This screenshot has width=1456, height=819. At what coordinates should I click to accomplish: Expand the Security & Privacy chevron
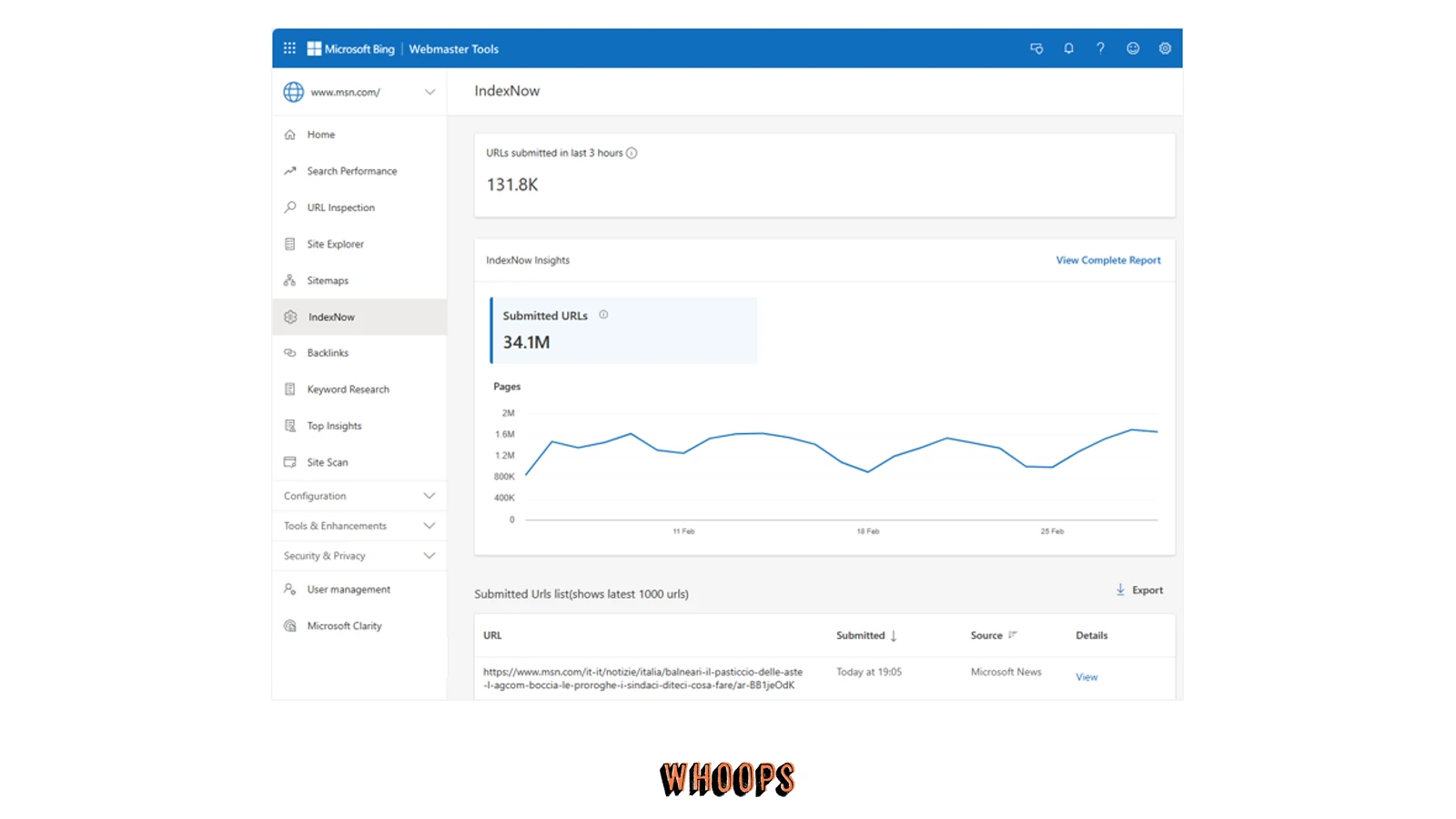click(x=430, y=556)
